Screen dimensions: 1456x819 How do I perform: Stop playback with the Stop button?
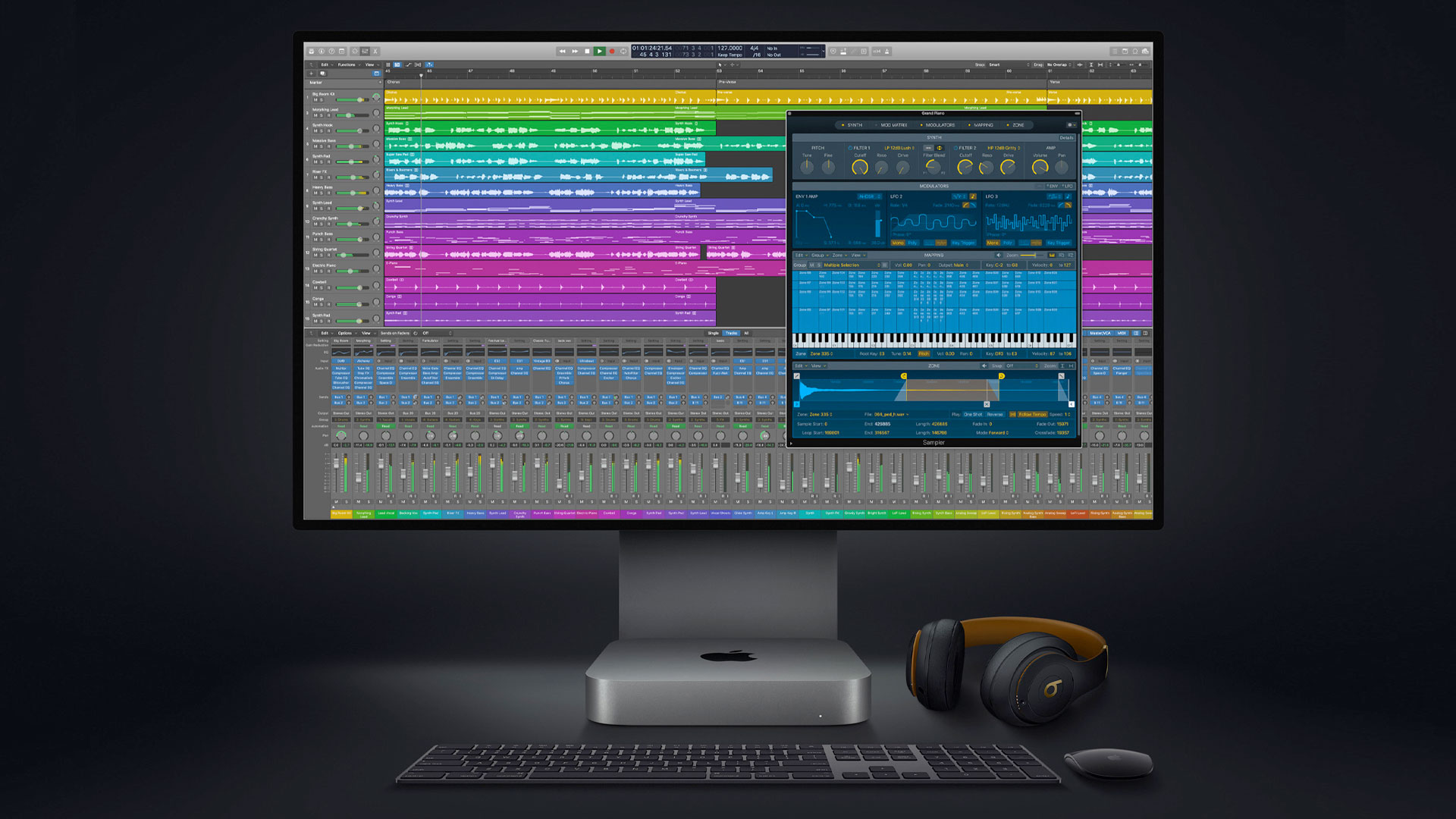(587, 51)
